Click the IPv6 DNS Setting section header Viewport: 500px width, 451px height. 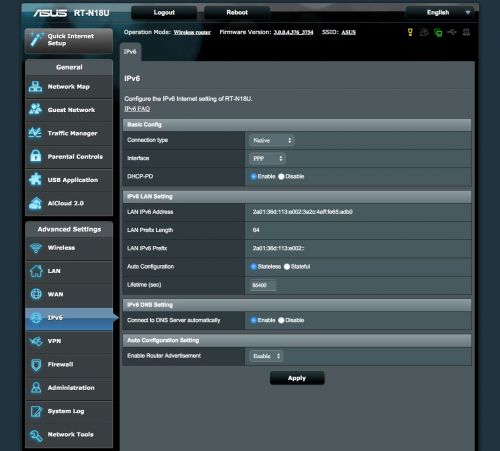[x=297, y=305]
